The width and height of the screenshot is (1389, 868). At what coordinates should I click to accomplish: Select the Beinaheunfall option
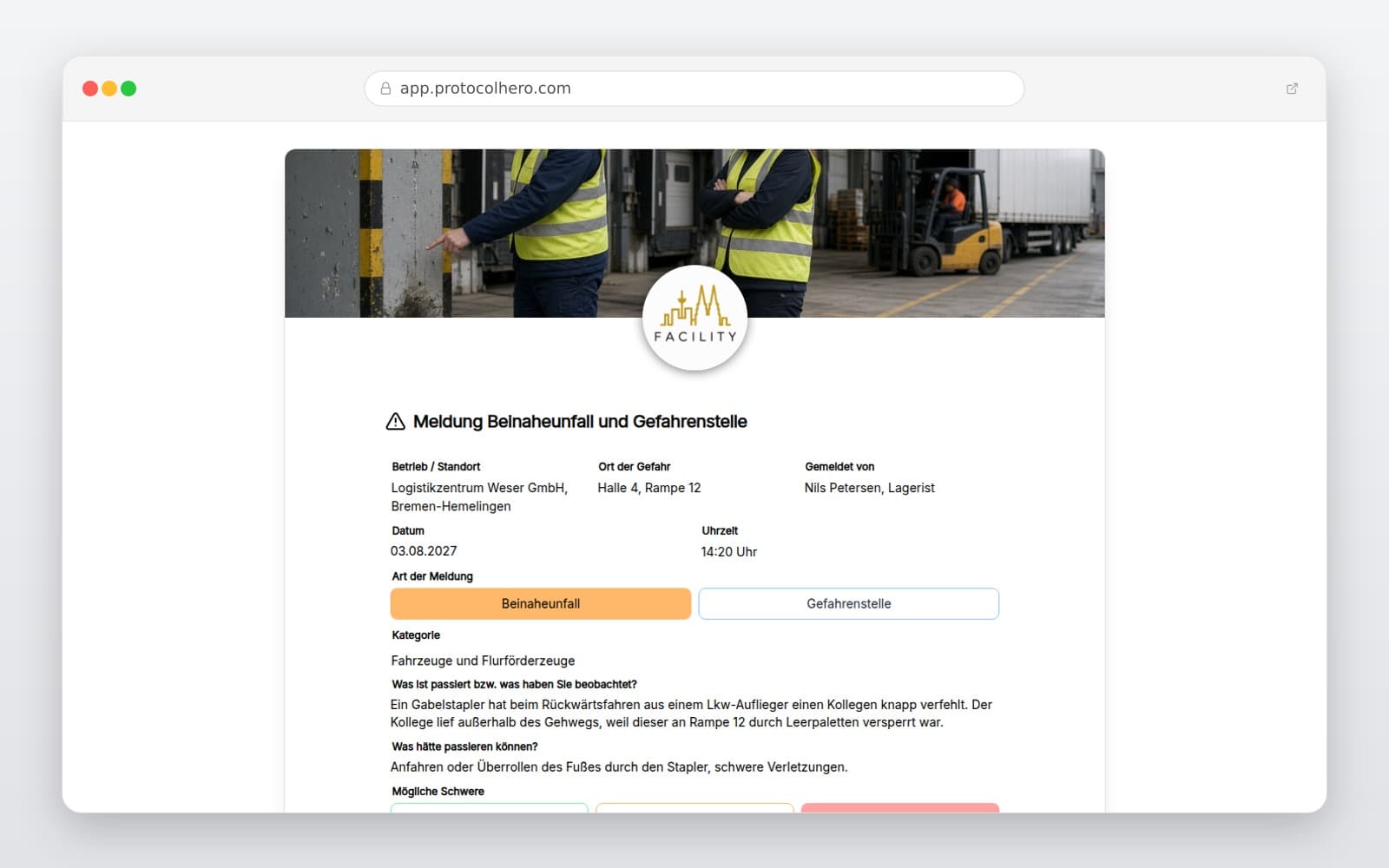click(x=541, y=604)
